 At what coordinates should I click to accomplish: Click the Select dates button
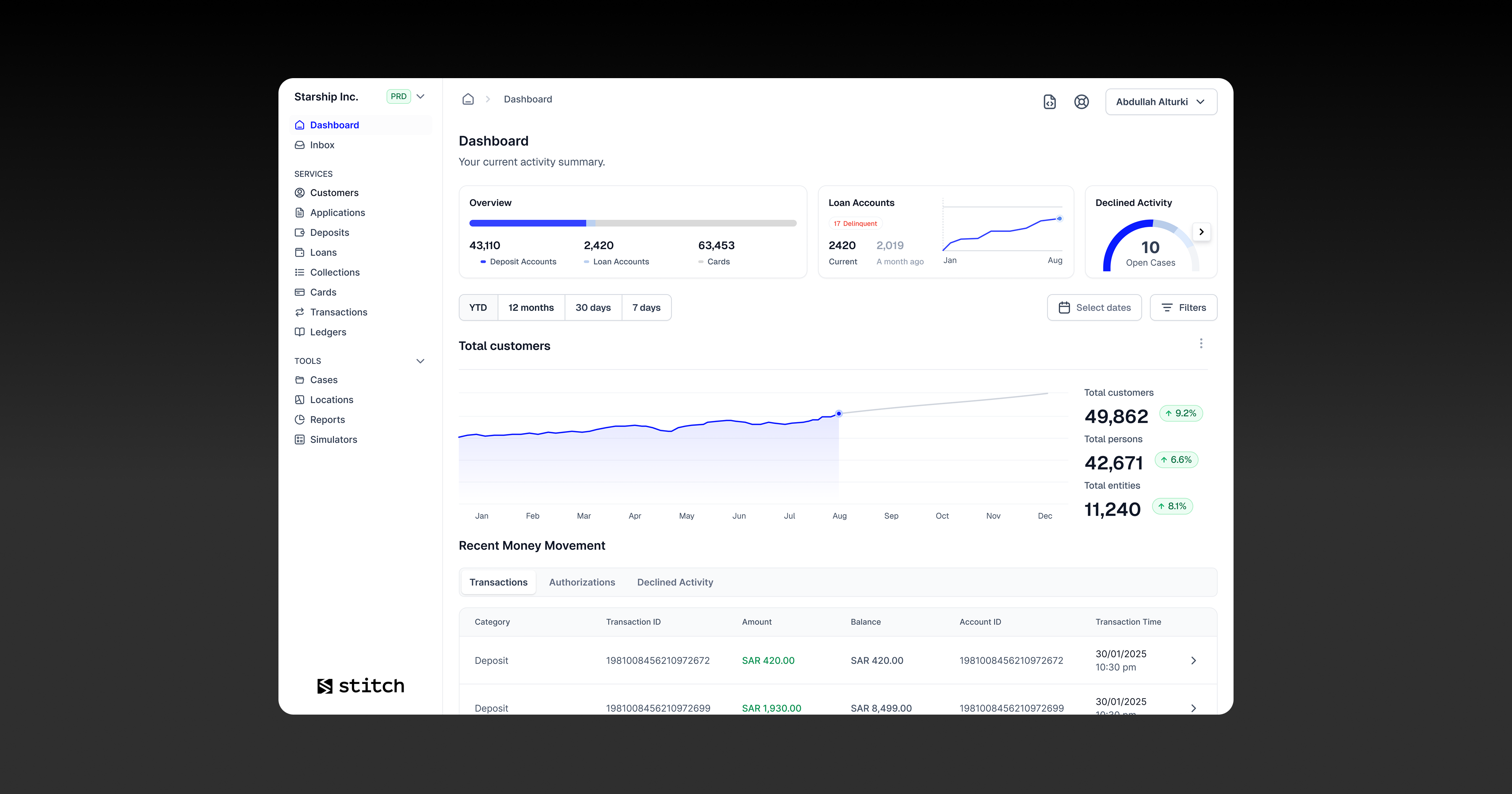pyautogui.click(x=1094, y=308)
